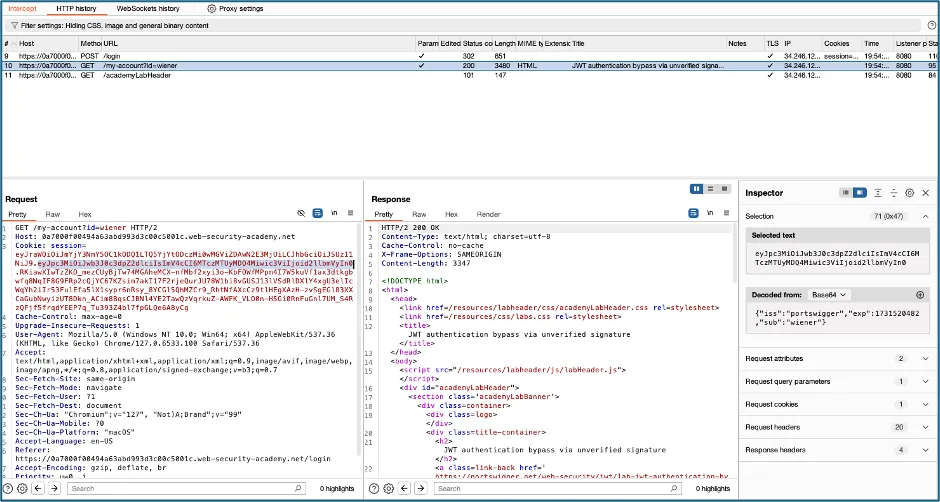Click the Request search field
This screenshot has width=940, height=502.
(186, 488)
